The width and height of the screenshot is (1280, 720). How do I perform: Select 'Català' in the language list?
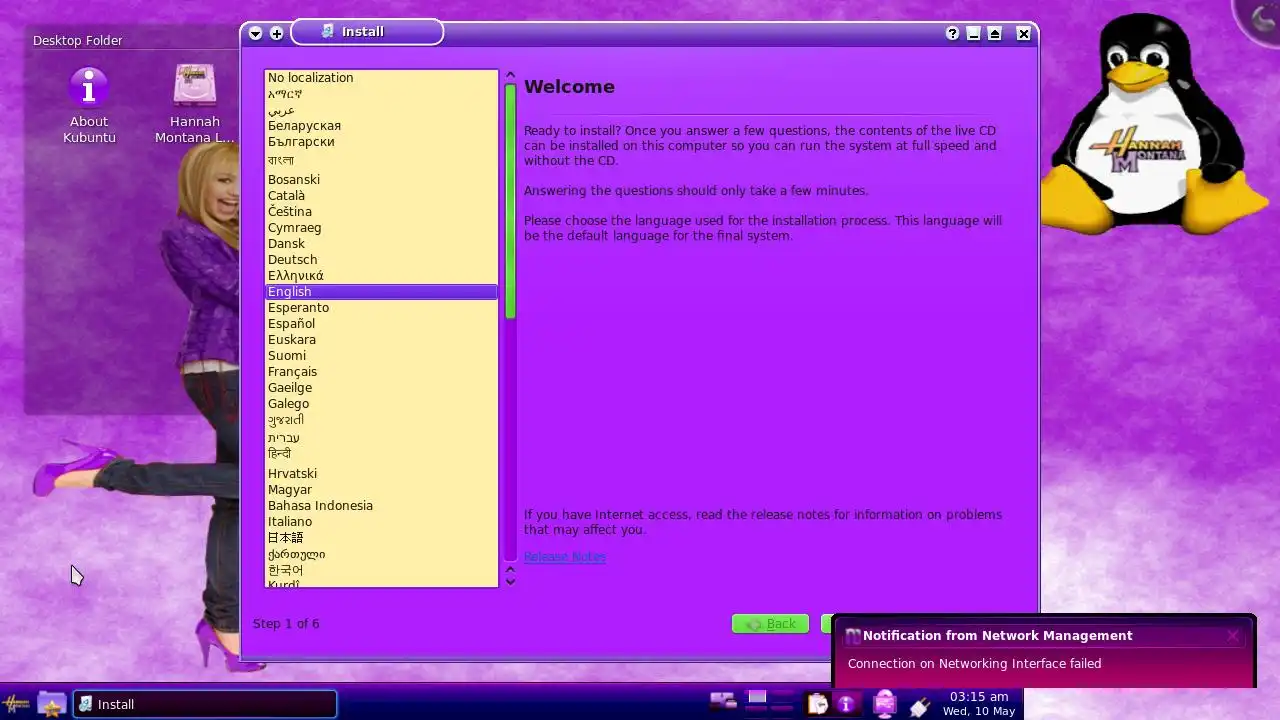point(381,196)
